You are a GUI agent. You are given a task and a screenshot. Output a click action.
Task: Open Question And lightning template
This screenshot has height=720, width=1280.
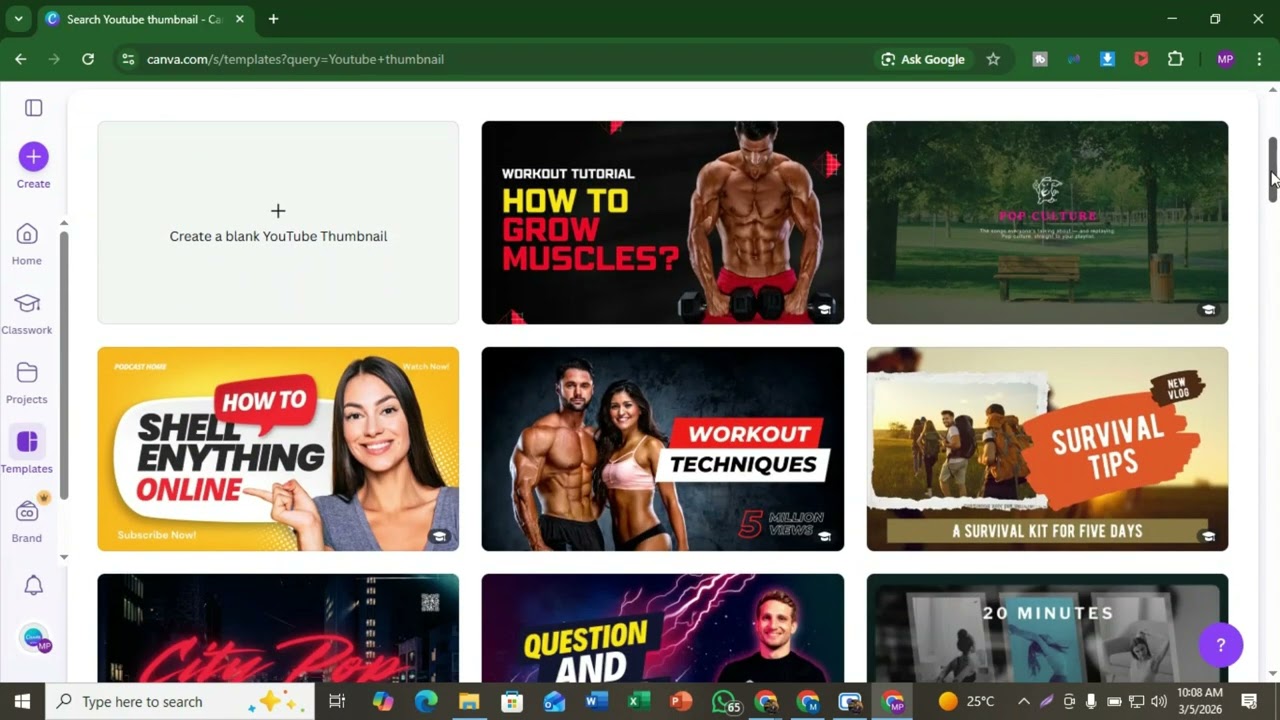point(663,628)
